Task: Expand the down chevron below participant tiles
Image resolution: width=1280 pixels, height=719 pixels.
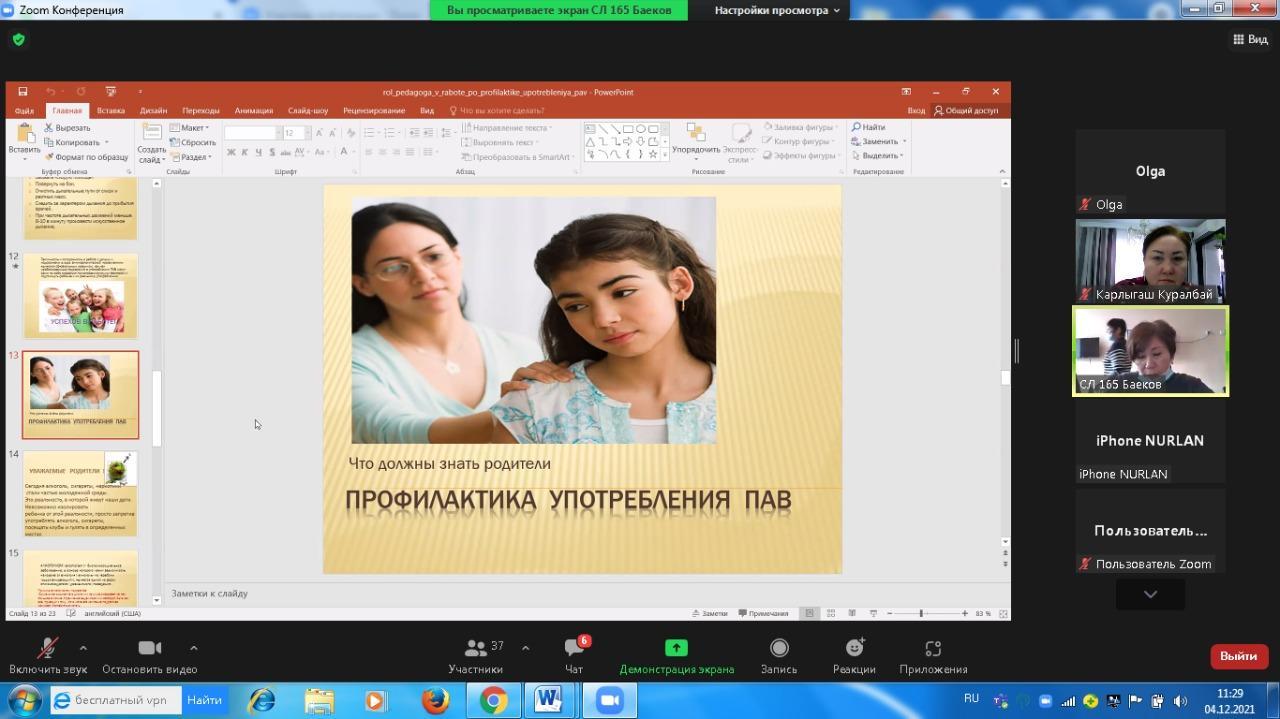Action: point(1150,594)
